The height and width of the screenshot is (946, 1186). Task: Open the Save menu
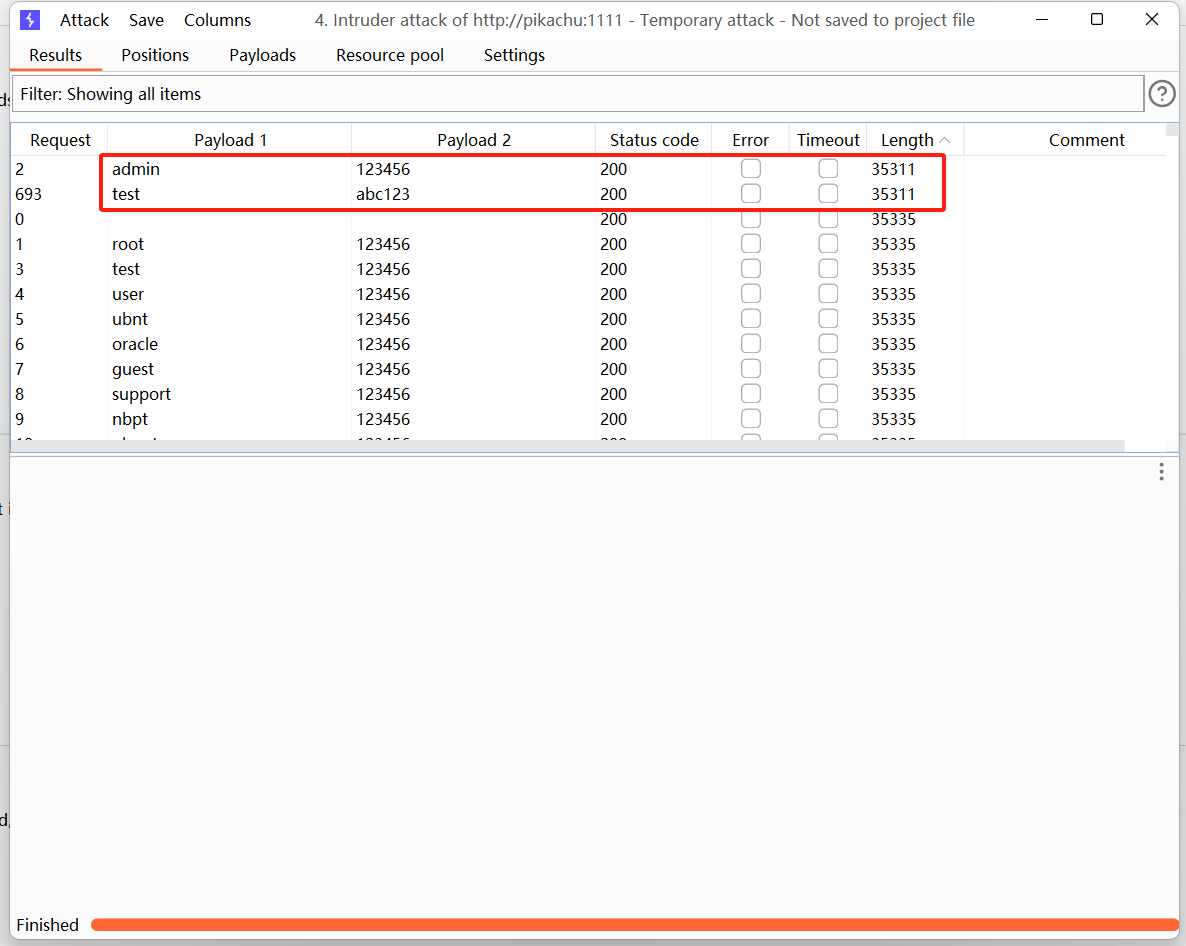146,20
